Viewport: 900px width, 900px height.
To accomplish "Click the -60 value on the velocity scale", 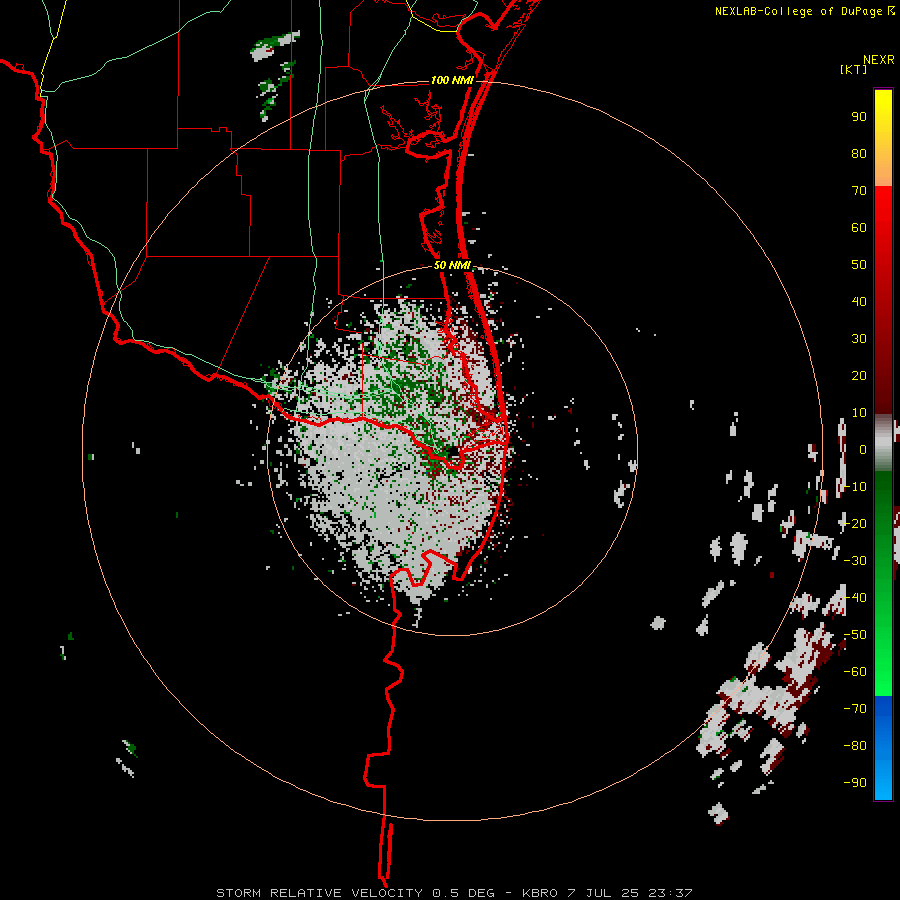I will [x=855, y=672].
